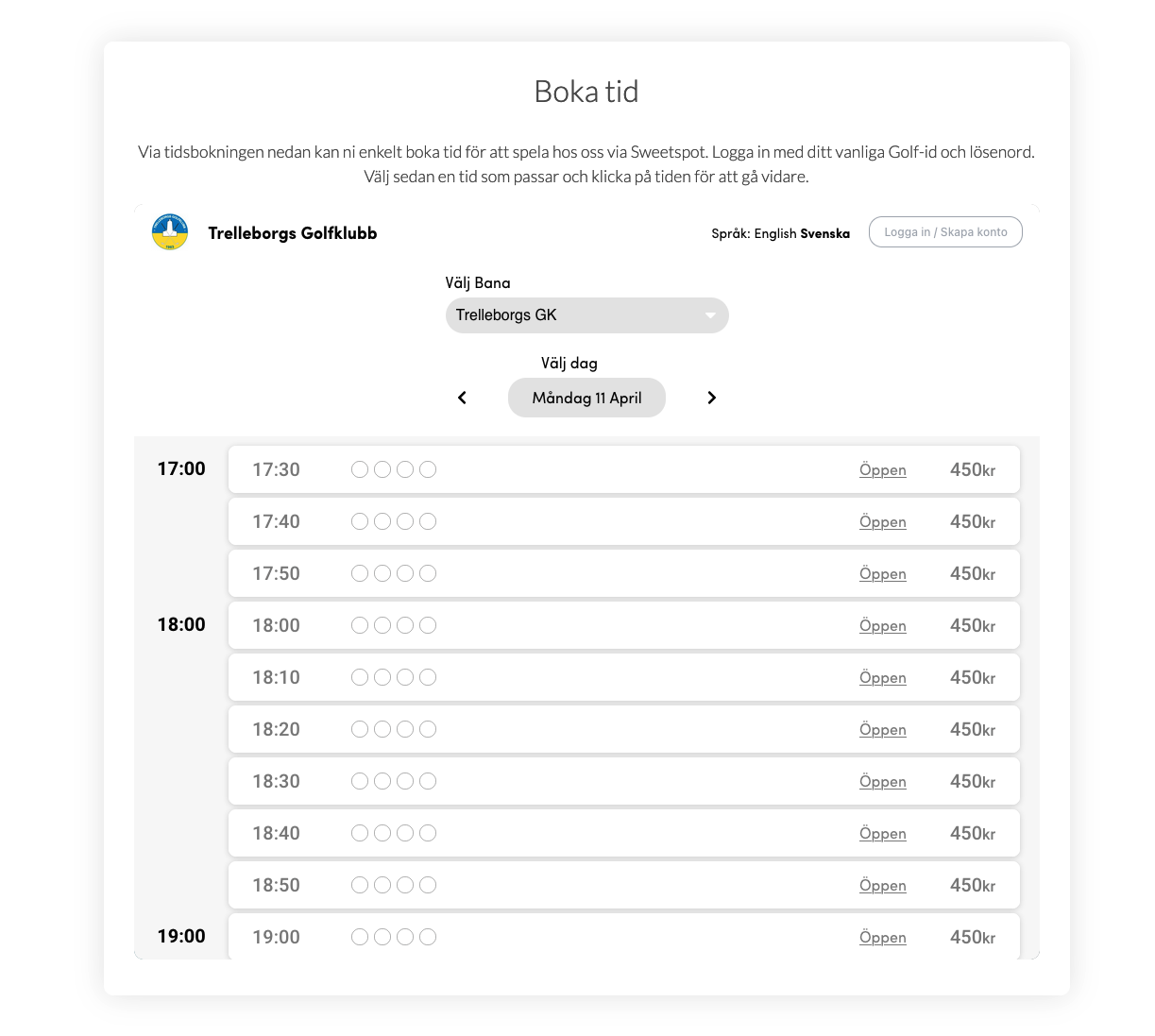The image size is (1155, 1036).
Task: Switch language to English
Action: point(775,233)
